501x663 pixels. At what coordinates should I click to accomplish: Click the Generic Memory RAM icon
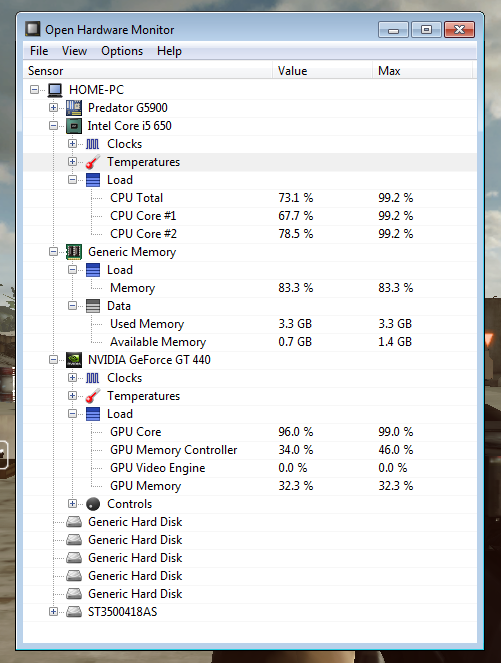[74, 252]
